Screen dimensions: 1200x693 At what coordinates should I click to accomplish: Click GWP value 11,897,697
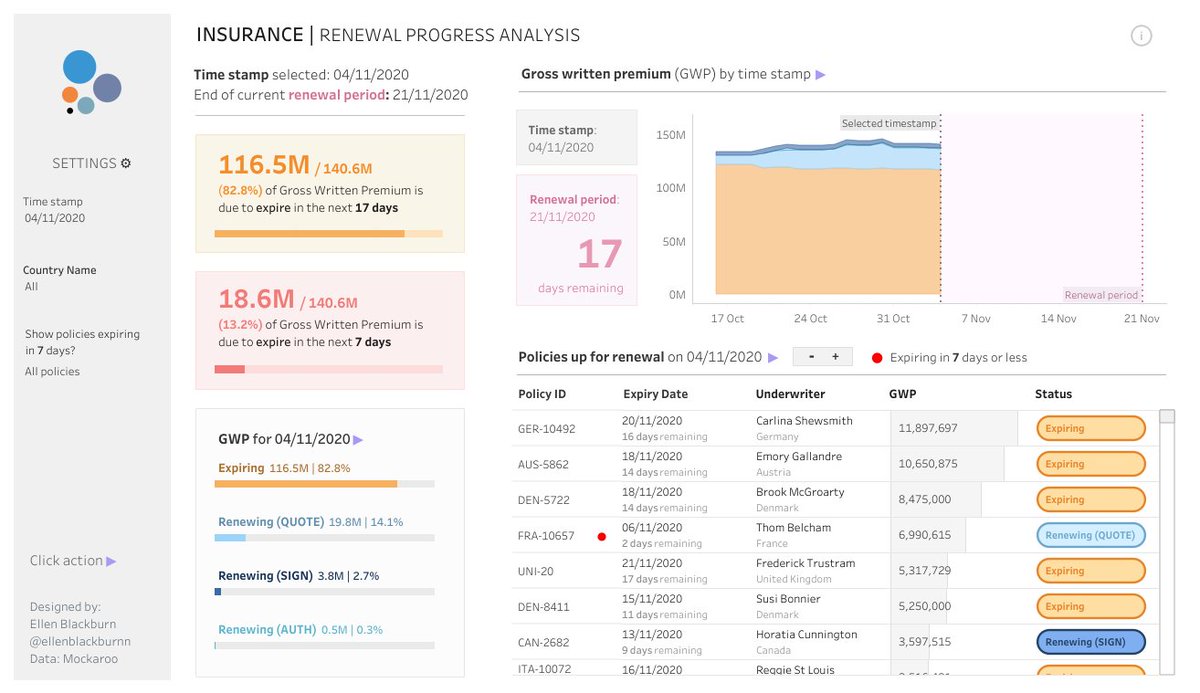pyautogui.click(x=928, y=428)
